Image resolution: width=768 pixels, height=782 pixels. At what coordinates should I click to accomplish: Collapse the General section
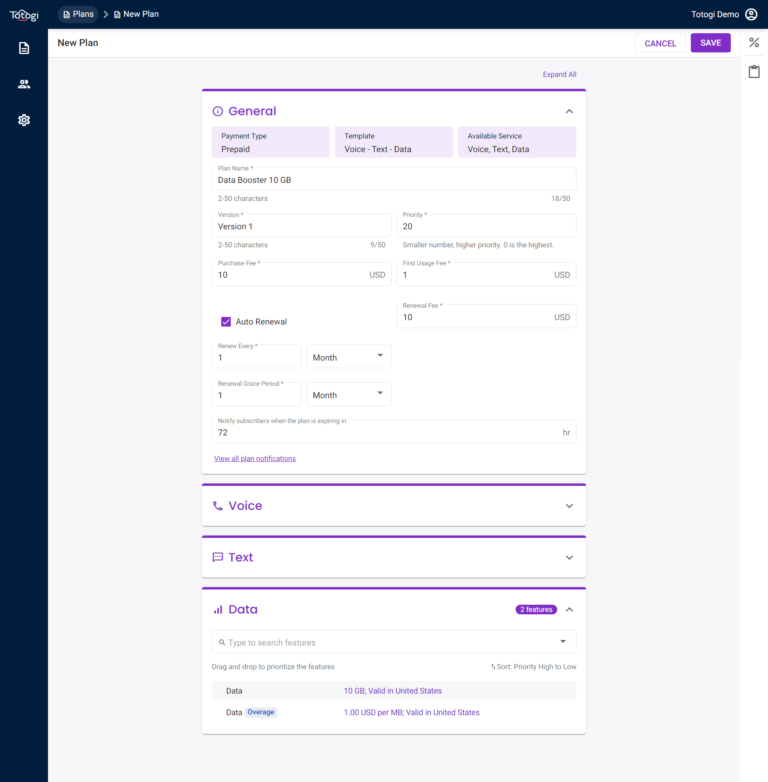coord(569,111)
